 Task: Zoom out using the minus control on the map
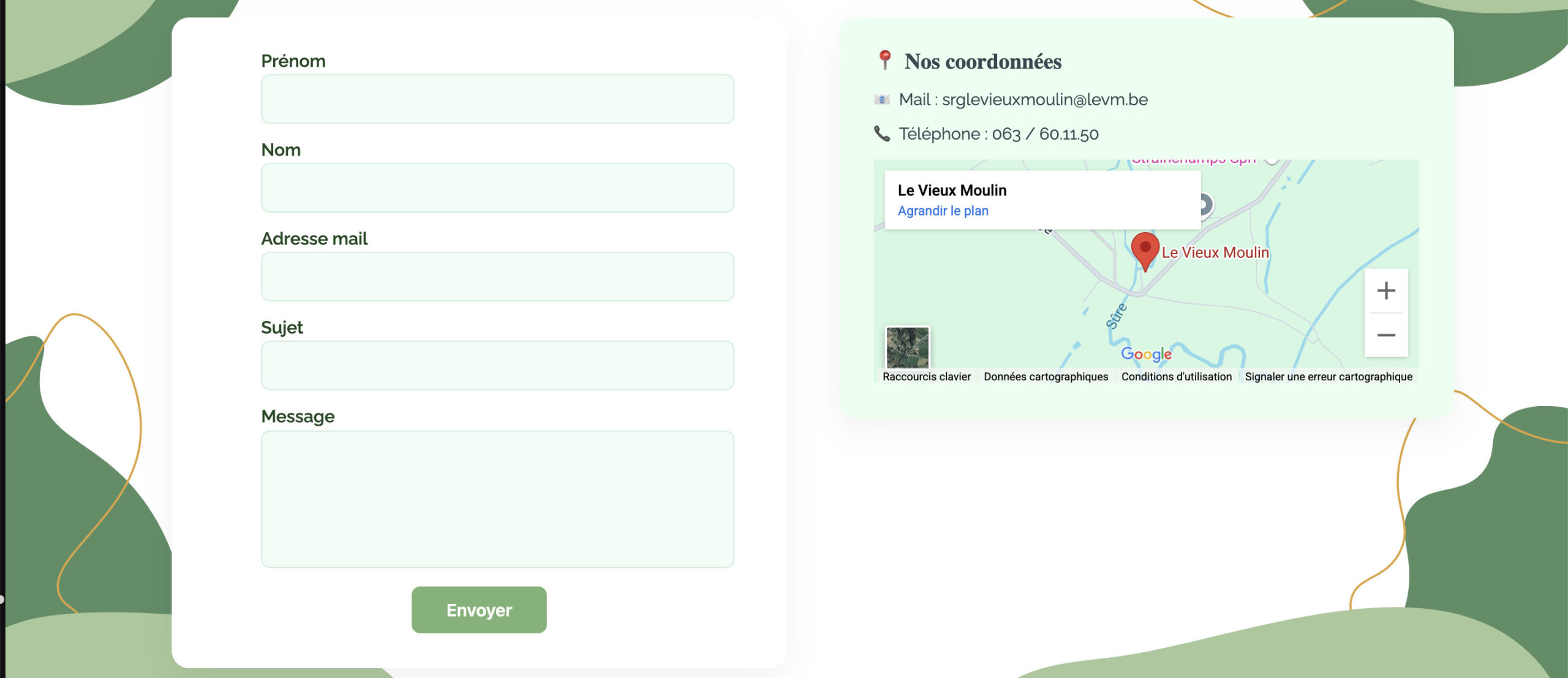1386,334
